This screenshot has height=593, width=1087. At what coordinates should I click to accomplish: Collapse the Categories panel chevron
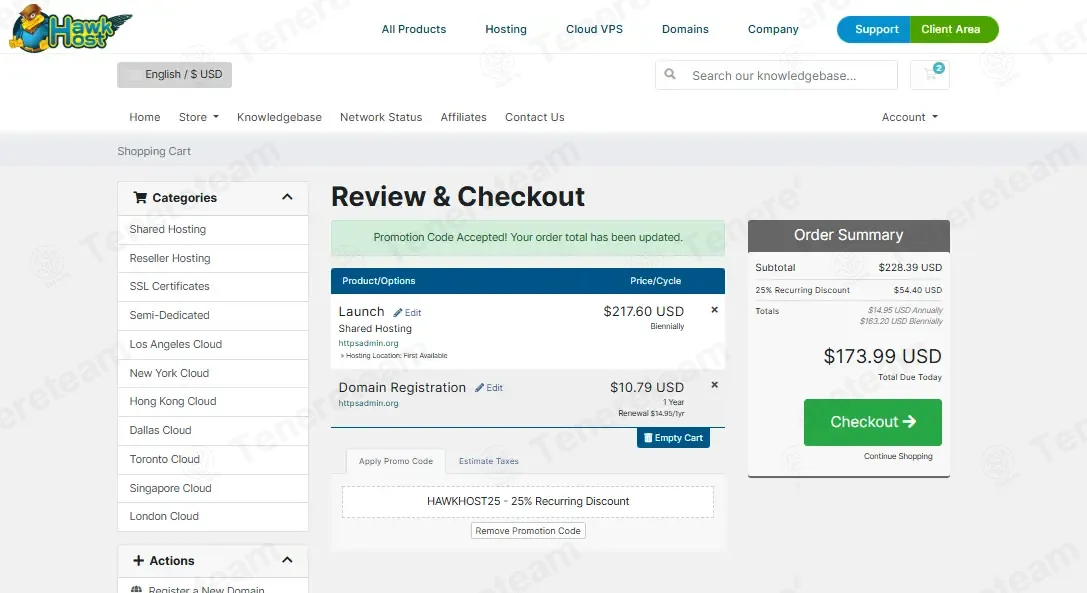[x=287, y=197]
